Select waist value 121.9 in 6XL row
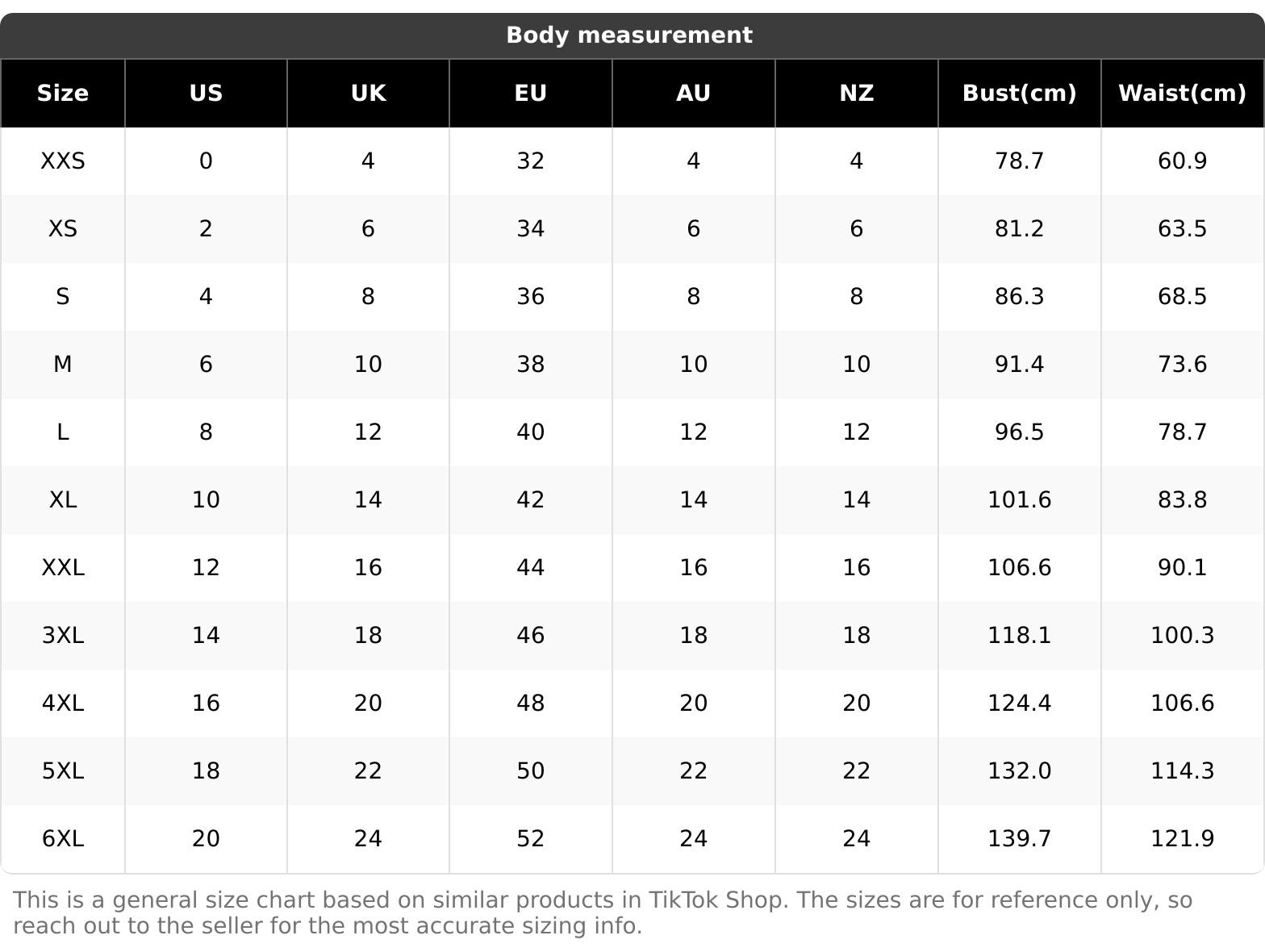This screenshot has height=952, width=1265. pyautogui.click(x=1182, y=839)
